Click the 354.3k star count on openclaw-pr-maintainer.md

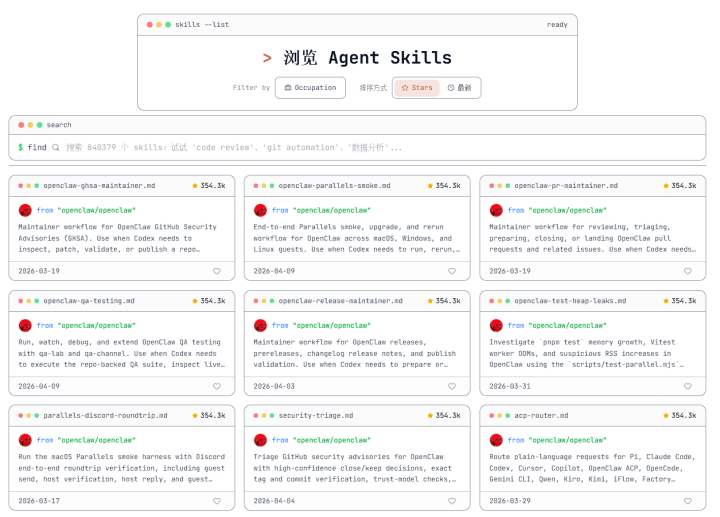point(679,185)
